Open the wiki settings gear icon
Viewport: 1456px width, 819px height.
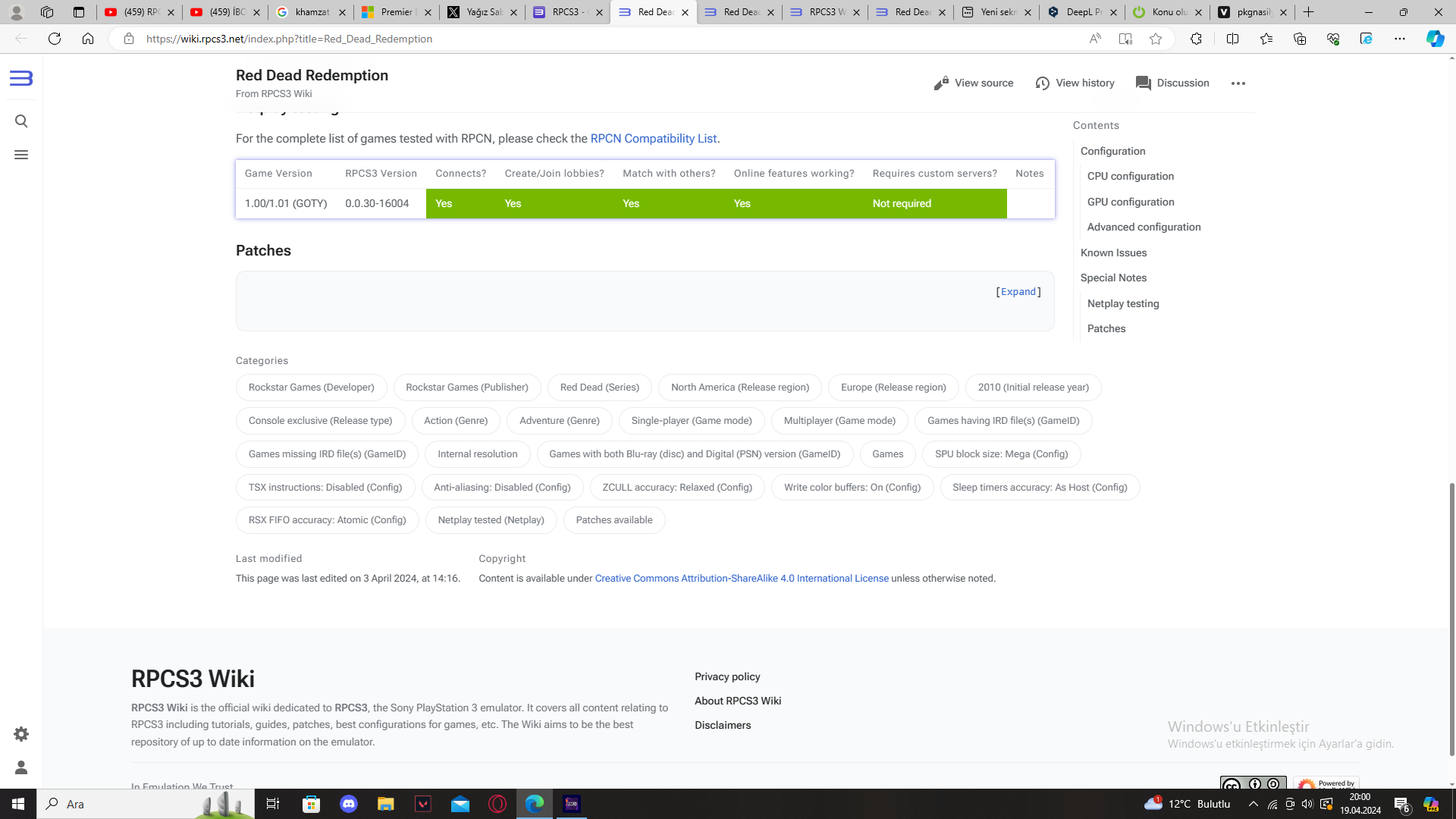21,734
